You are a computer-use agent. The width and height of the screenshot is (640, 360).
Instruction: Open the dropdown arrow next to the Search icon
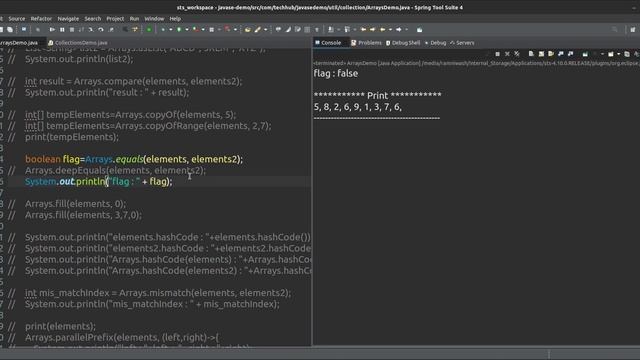pos(265,29)
